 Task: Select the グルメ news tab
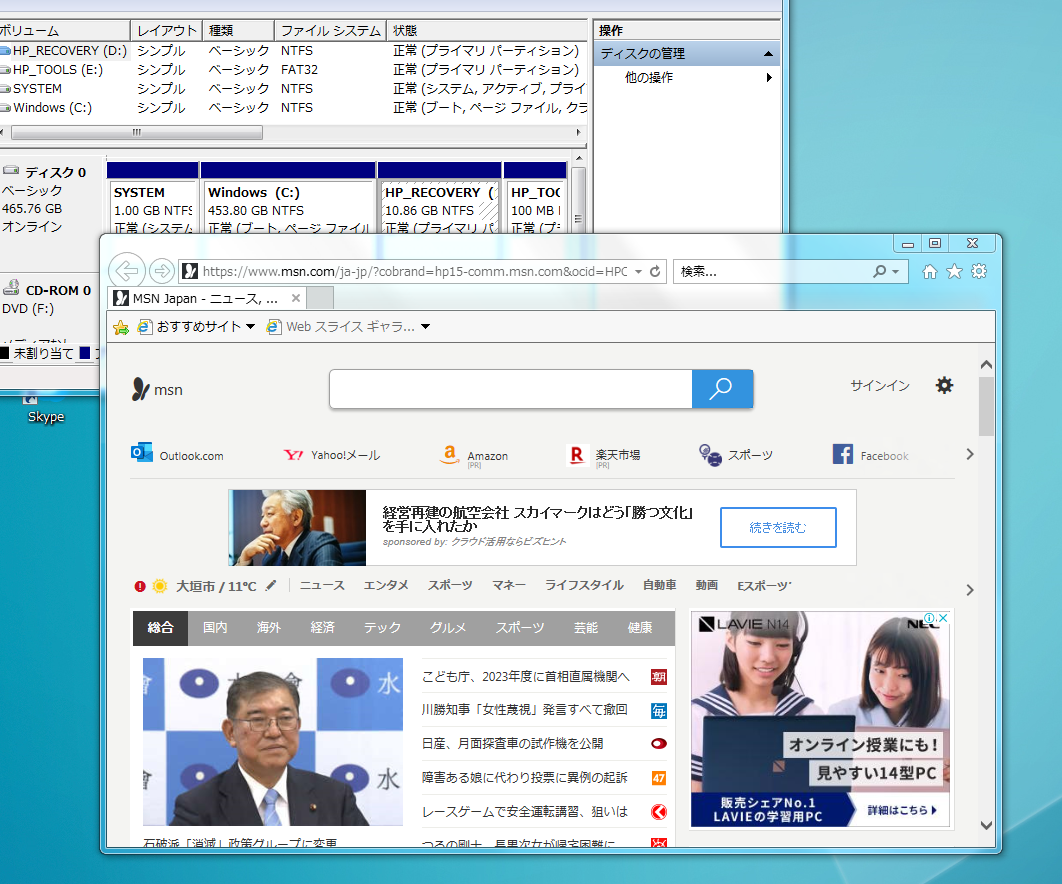tap(448, 627)
